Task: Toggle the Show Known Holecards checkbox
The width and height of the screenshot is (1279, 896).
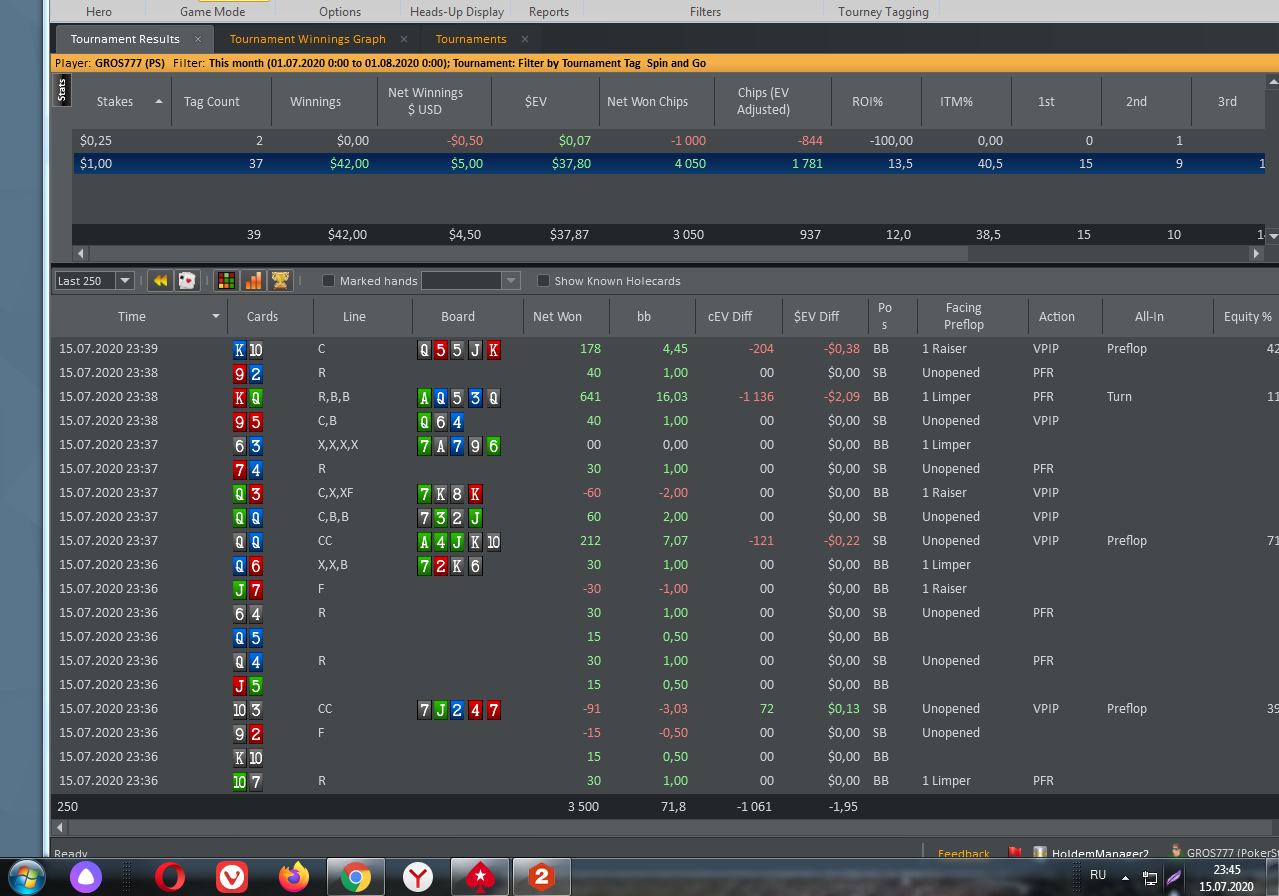Action: click(x=544, y=281)
